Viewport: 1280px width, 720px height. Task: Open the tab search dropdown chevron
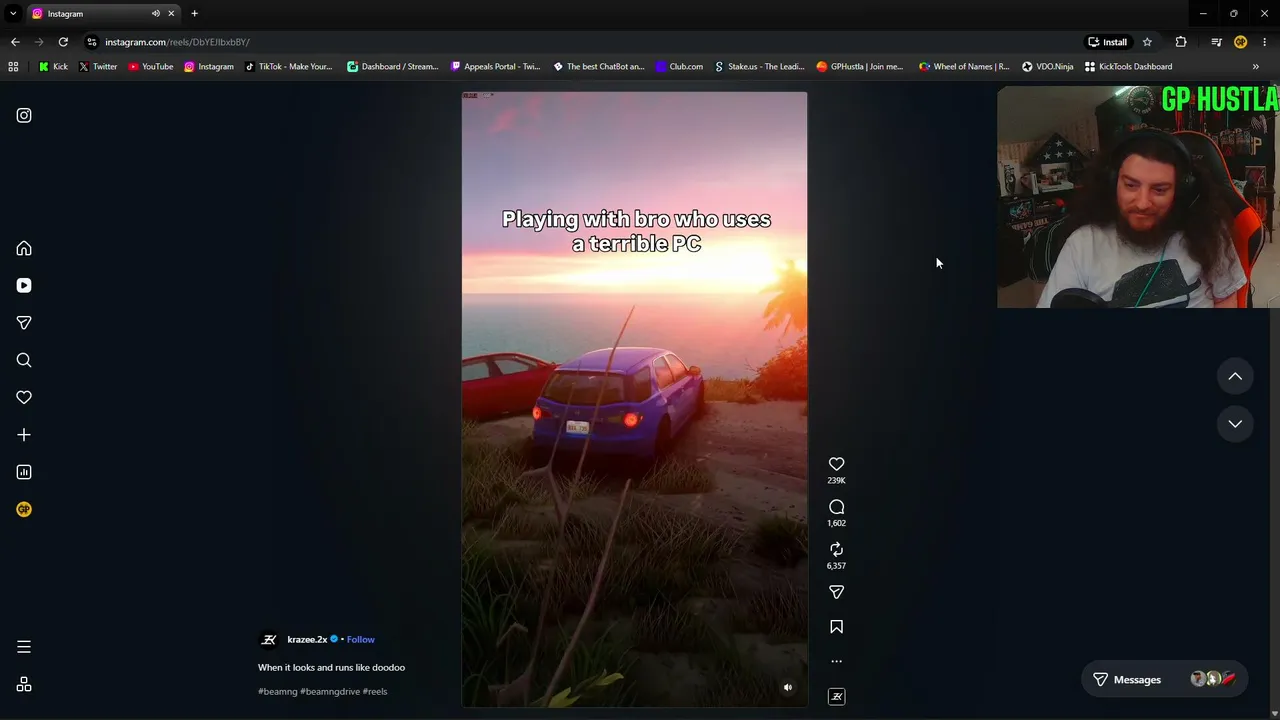click(x=13, y=14)
